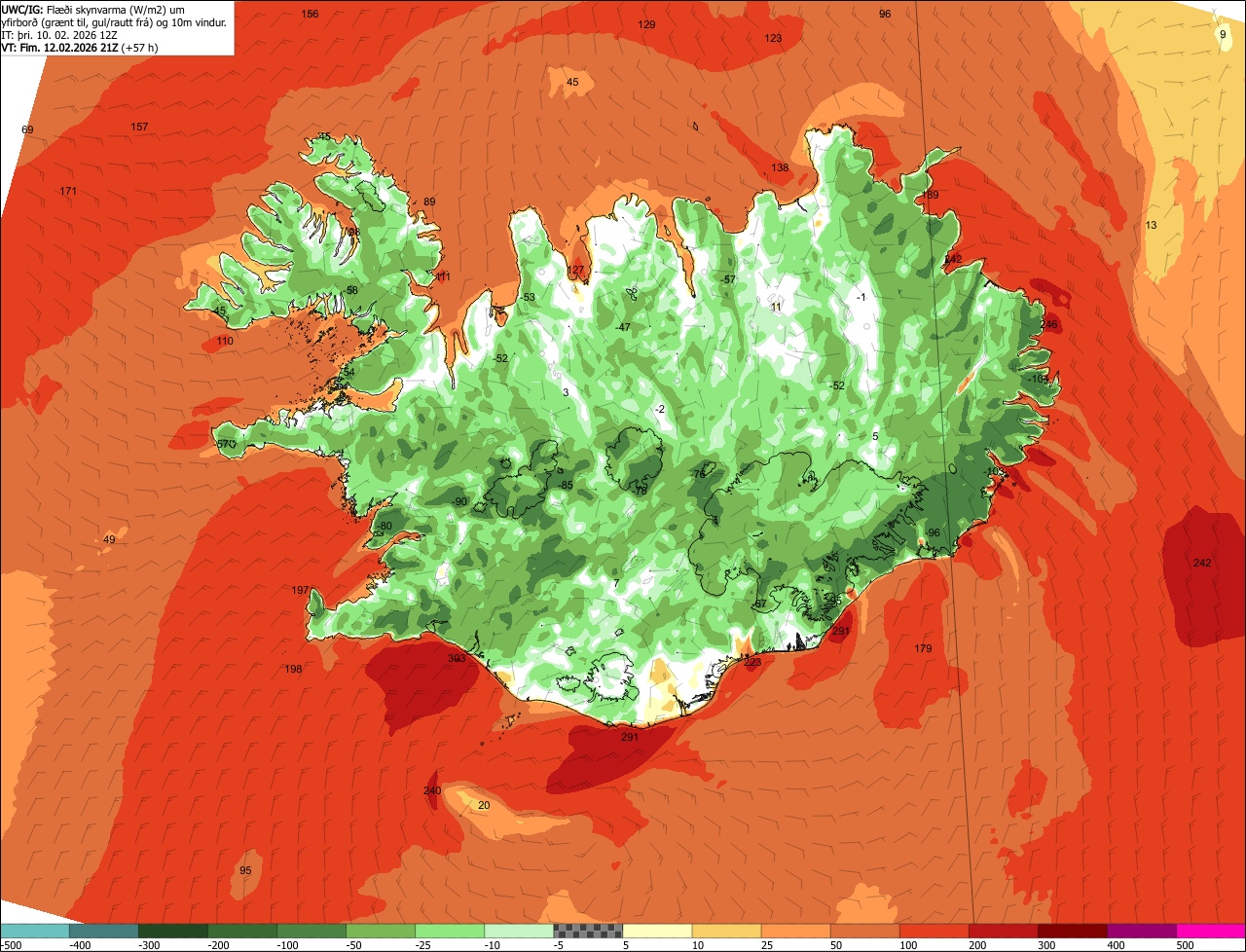1246x952 pixels.
Task: Click the map value '171'
Action: point(68,191)
